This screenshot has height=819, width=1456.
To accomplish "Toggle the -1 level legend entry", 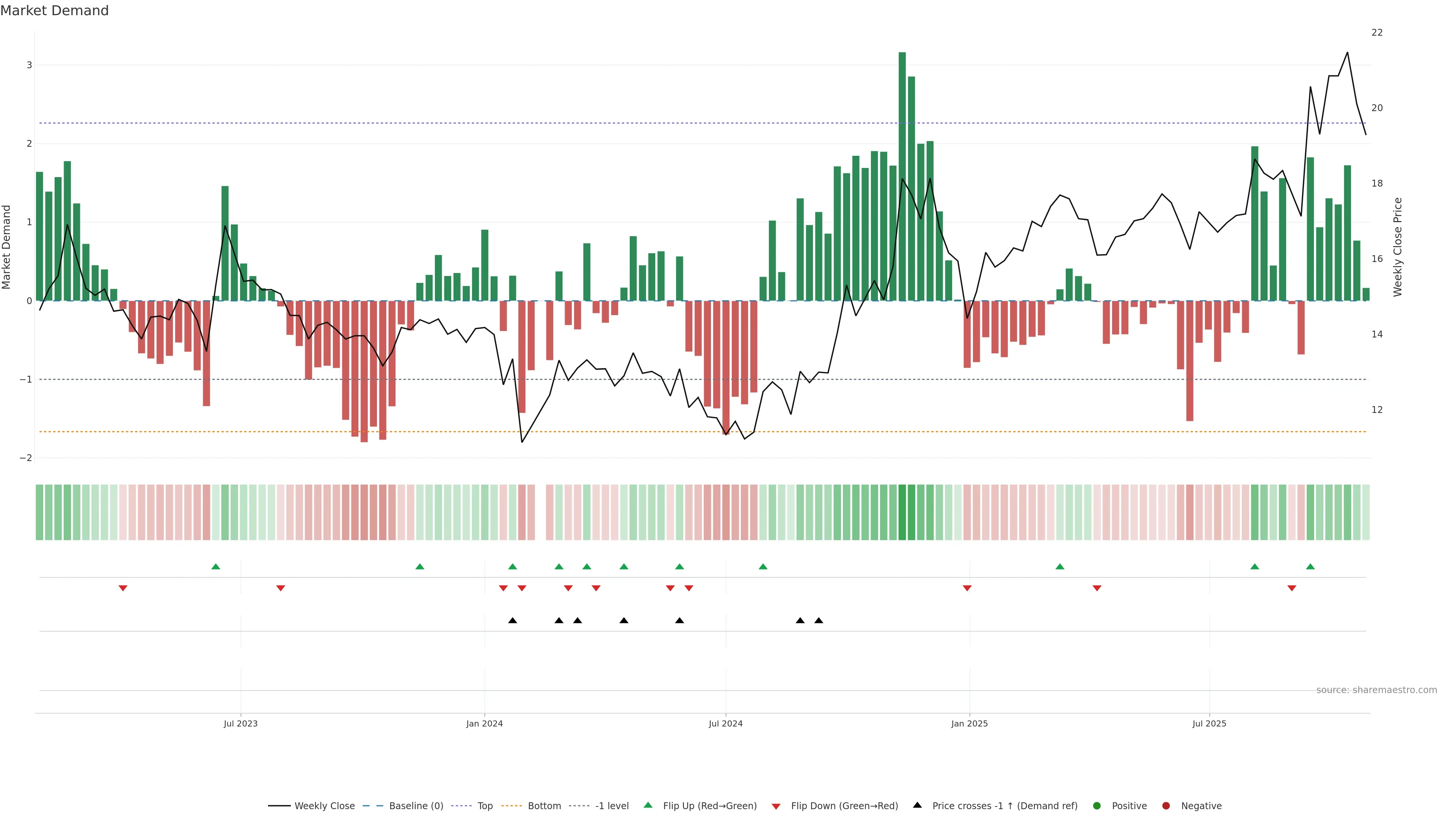I will tap(612, 805).
